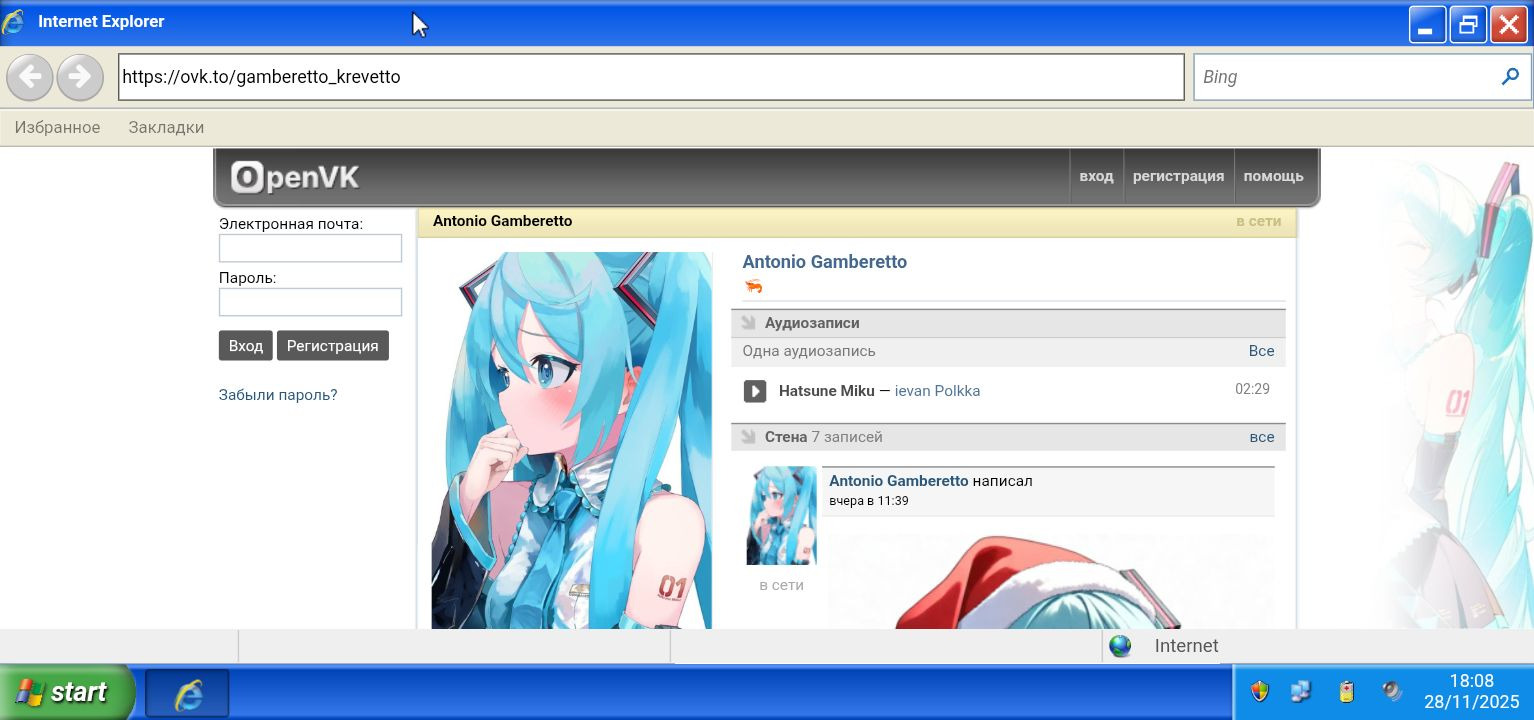
Task: Click the volume speaker tray icon
Action: click(1391, 691)
